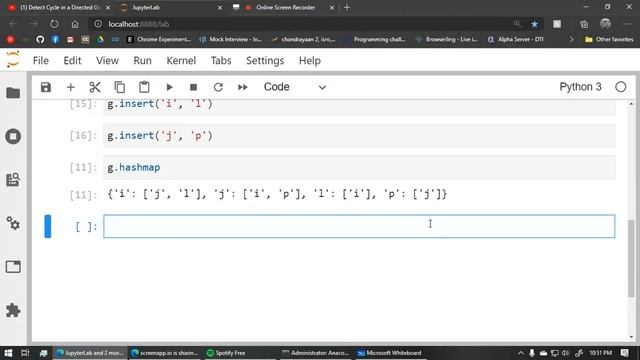
Task: Open the Programming chall... bookmark
Action: (x=374, y=39)
